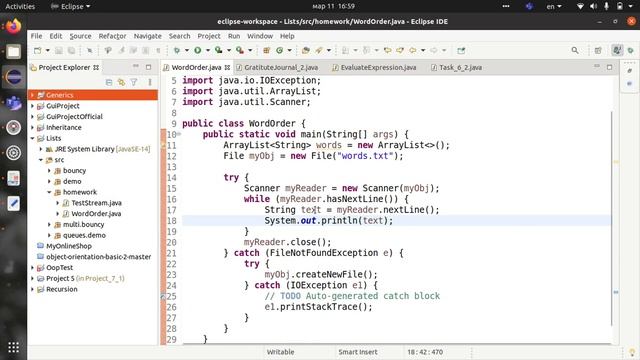Show Applications grid in the dock
640x360 pixels.
click(13, 347)
